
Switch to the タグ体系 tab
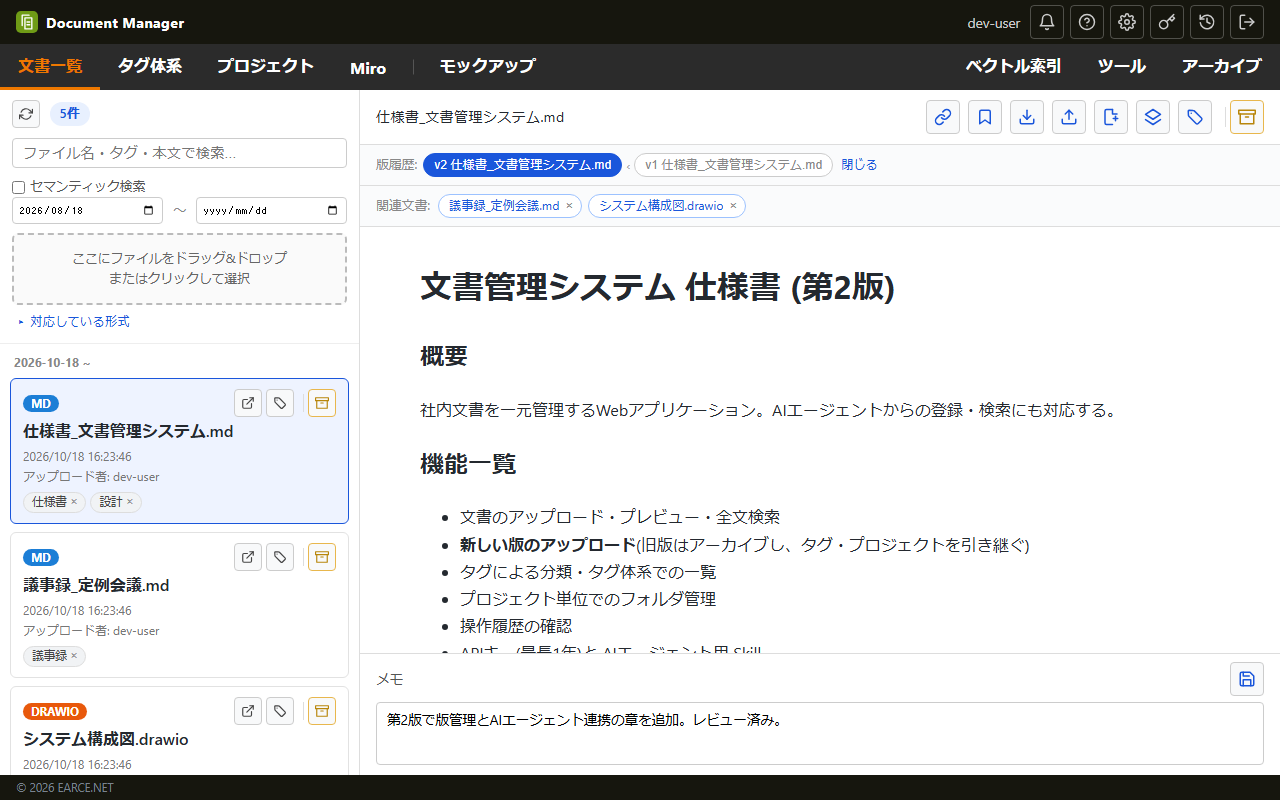point(150,66)
